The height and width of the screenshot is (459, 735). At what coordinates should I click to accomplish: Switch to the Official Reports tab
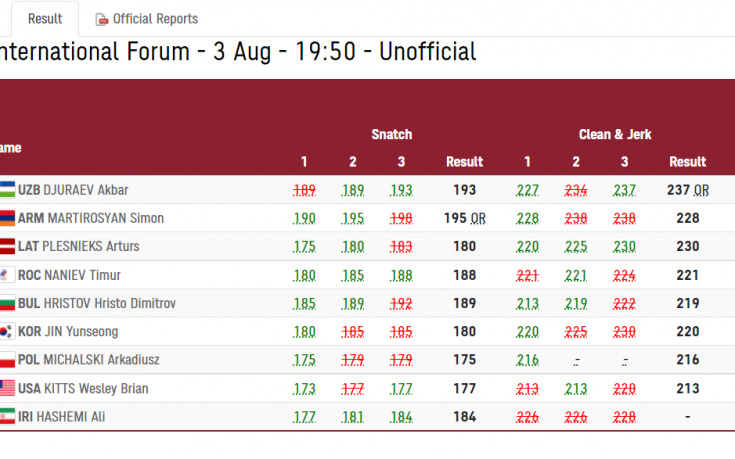pos(147,19)
